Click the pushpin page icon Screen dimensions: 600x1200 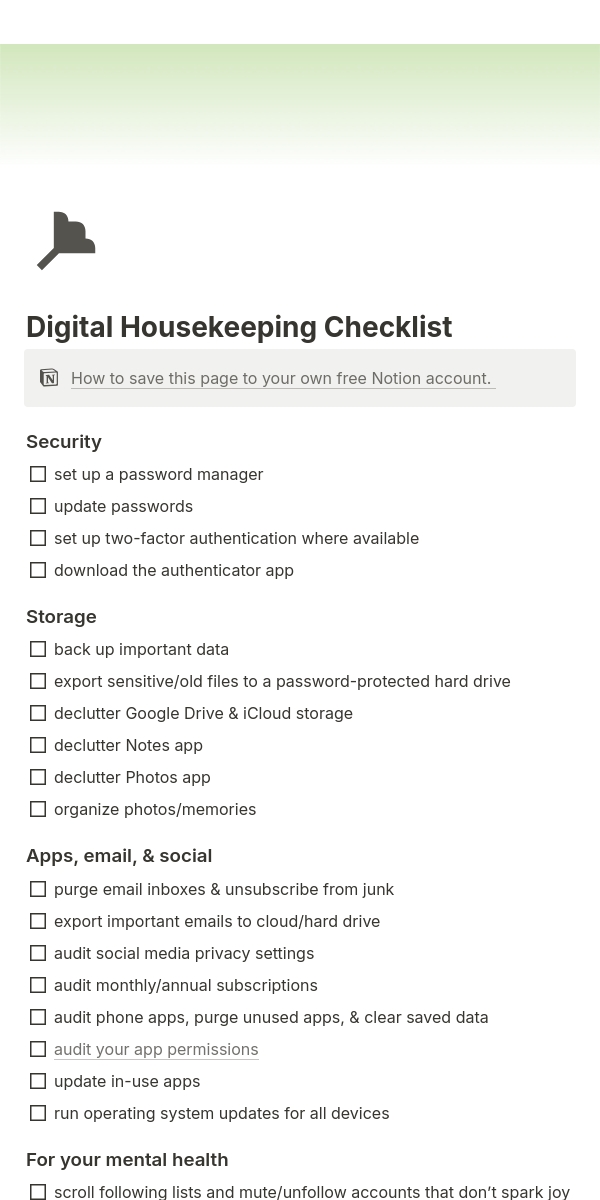point(66,241)
